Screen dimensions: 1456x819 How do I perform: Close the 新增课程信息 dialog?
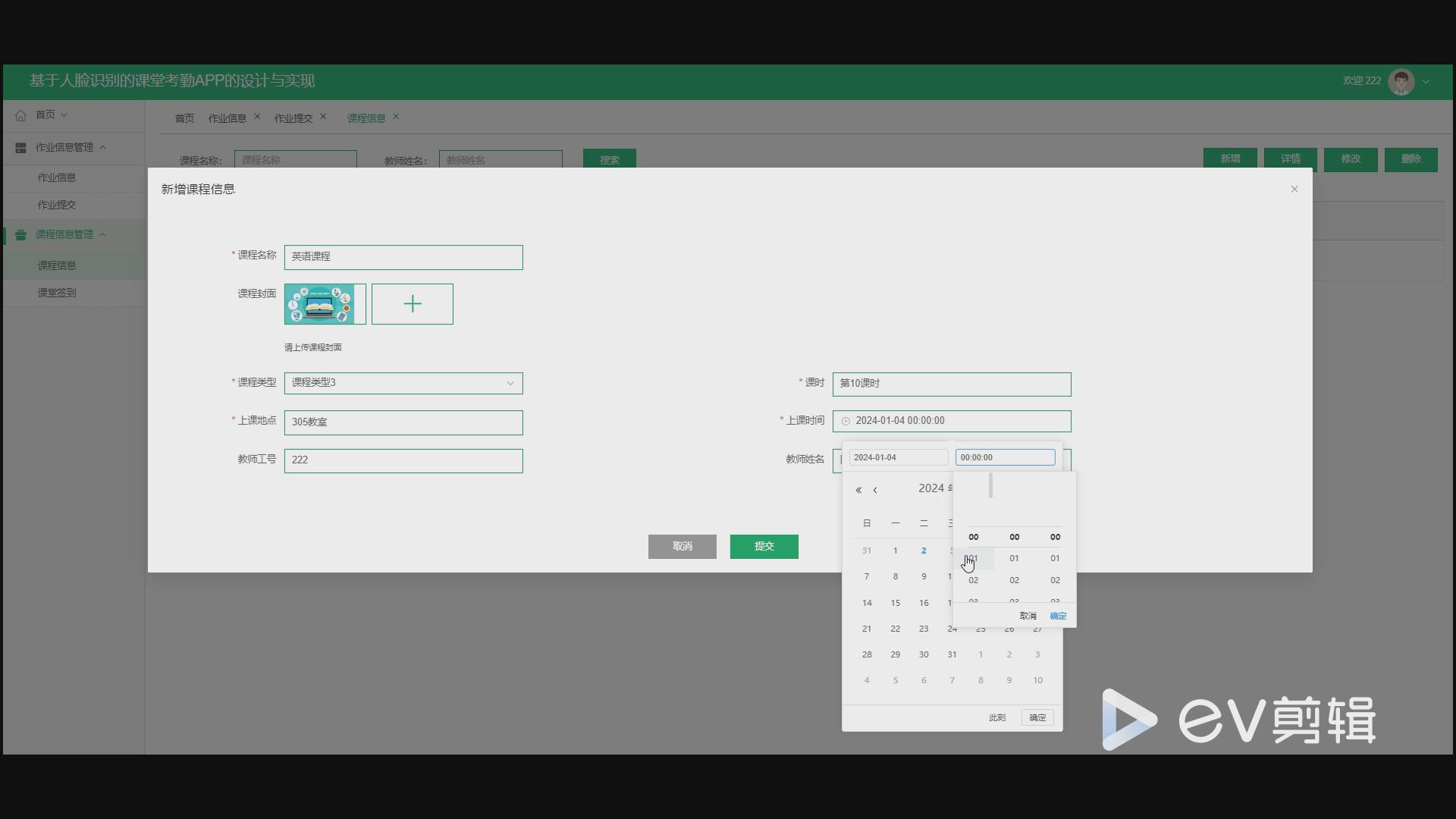coord(1294,189)
